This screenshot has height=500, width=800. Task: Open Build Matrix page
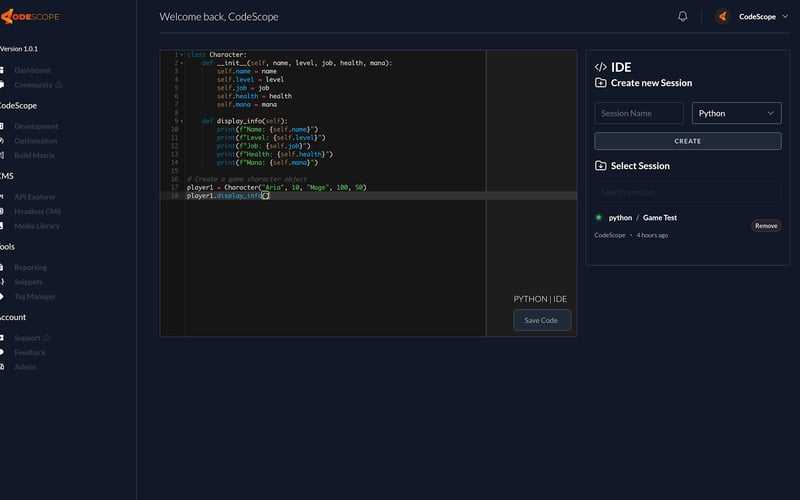[34, 155]
